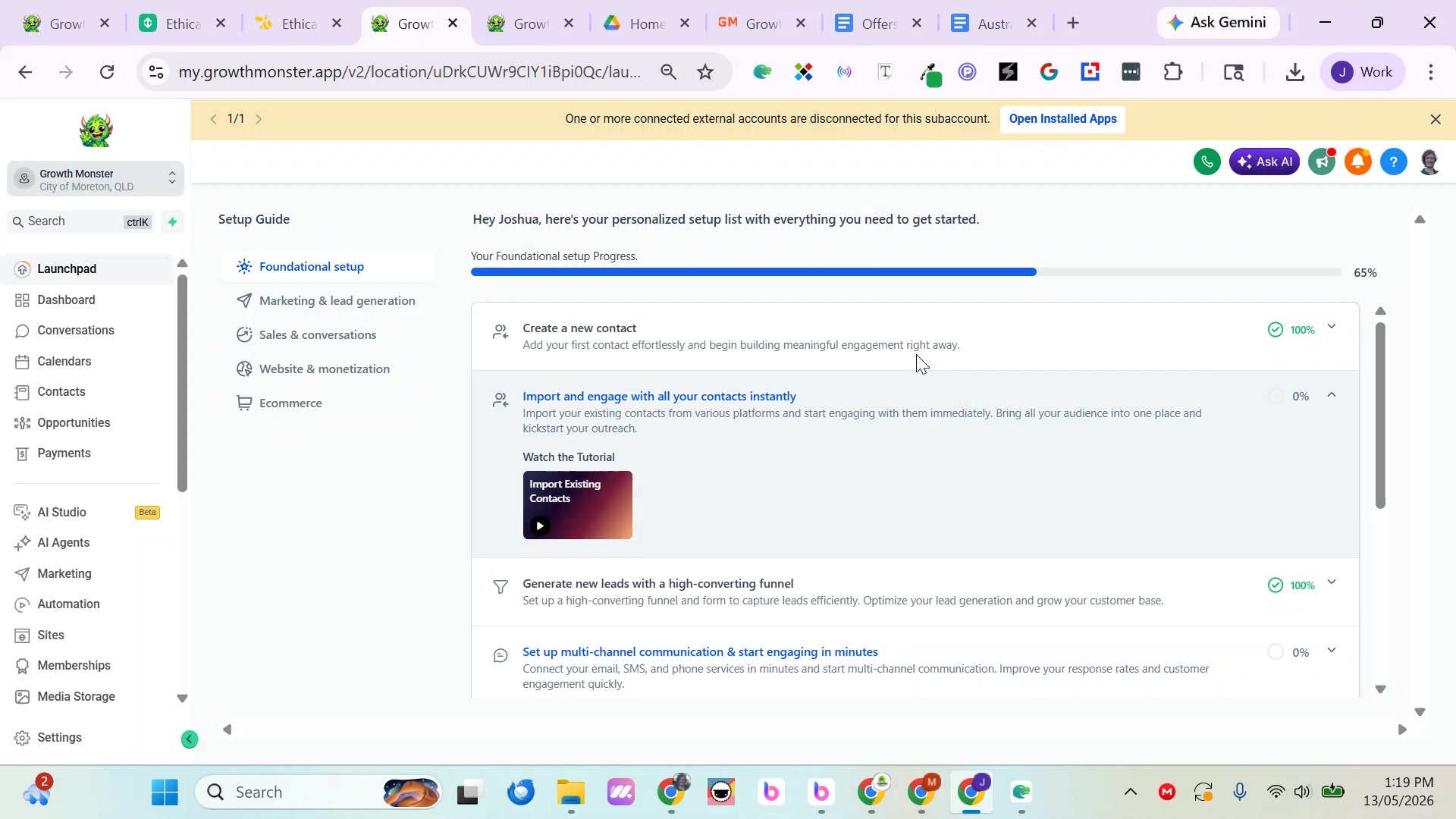Select the Sales & conversations section

[328, 335]
